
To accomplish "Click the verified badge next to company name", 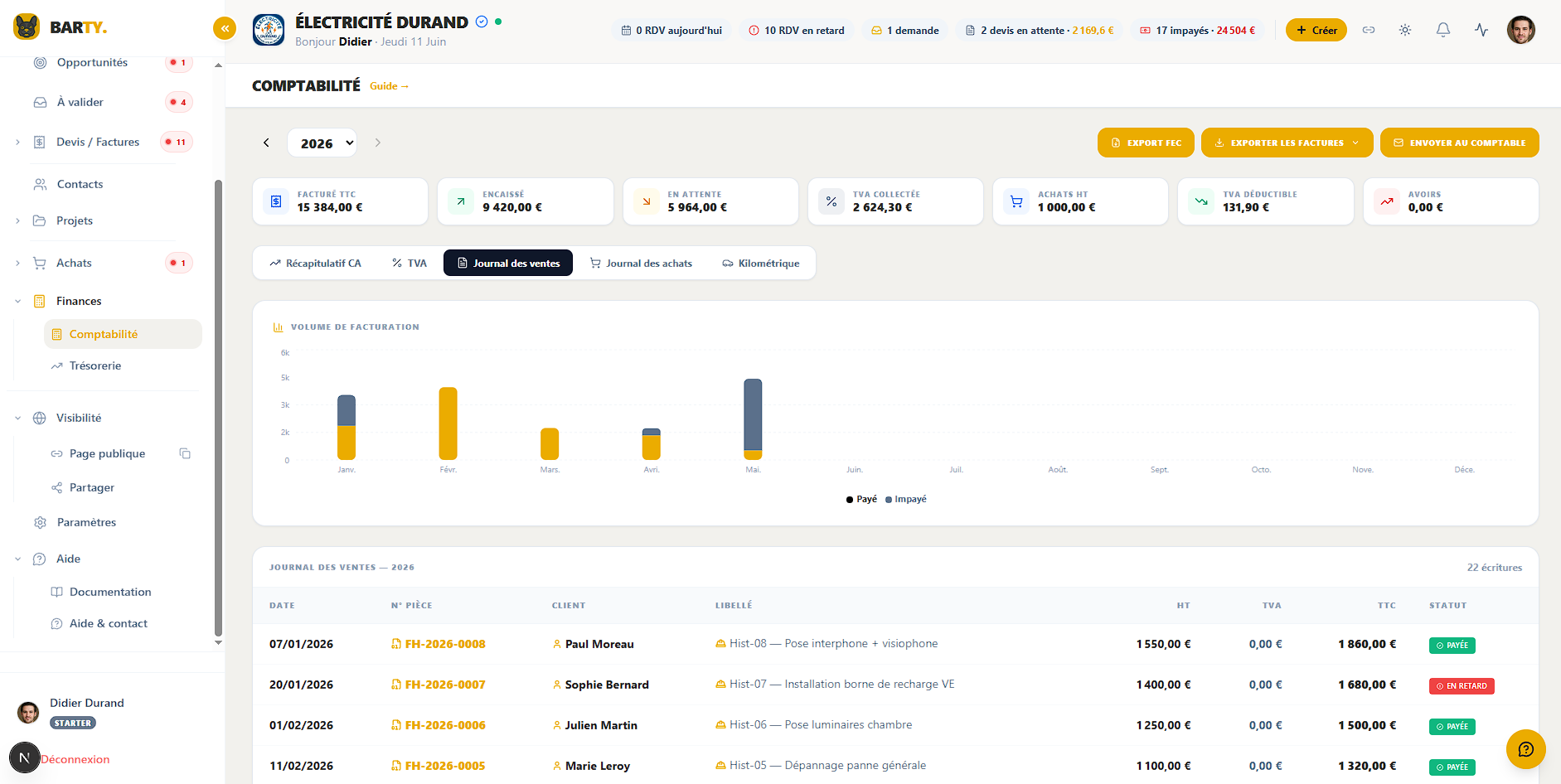I will pyautogui.click(x=482, y=22).
